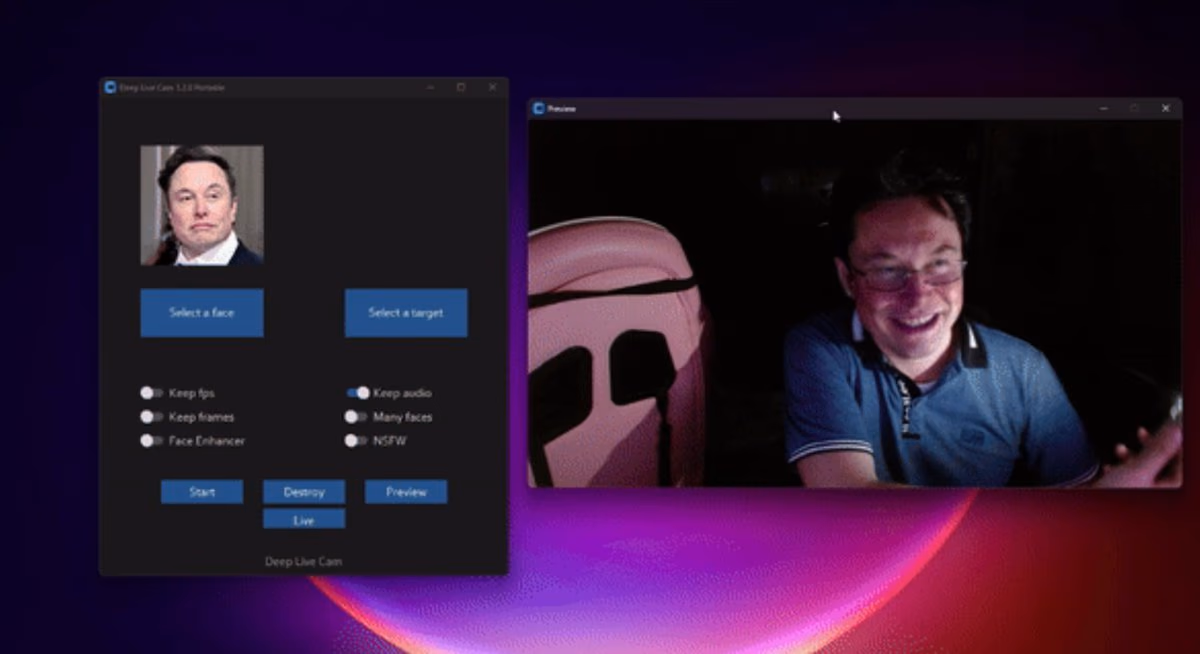This screenshot has height=654, width=1200.
Task: Click the Preview window title bar icon
Action: 538,108
